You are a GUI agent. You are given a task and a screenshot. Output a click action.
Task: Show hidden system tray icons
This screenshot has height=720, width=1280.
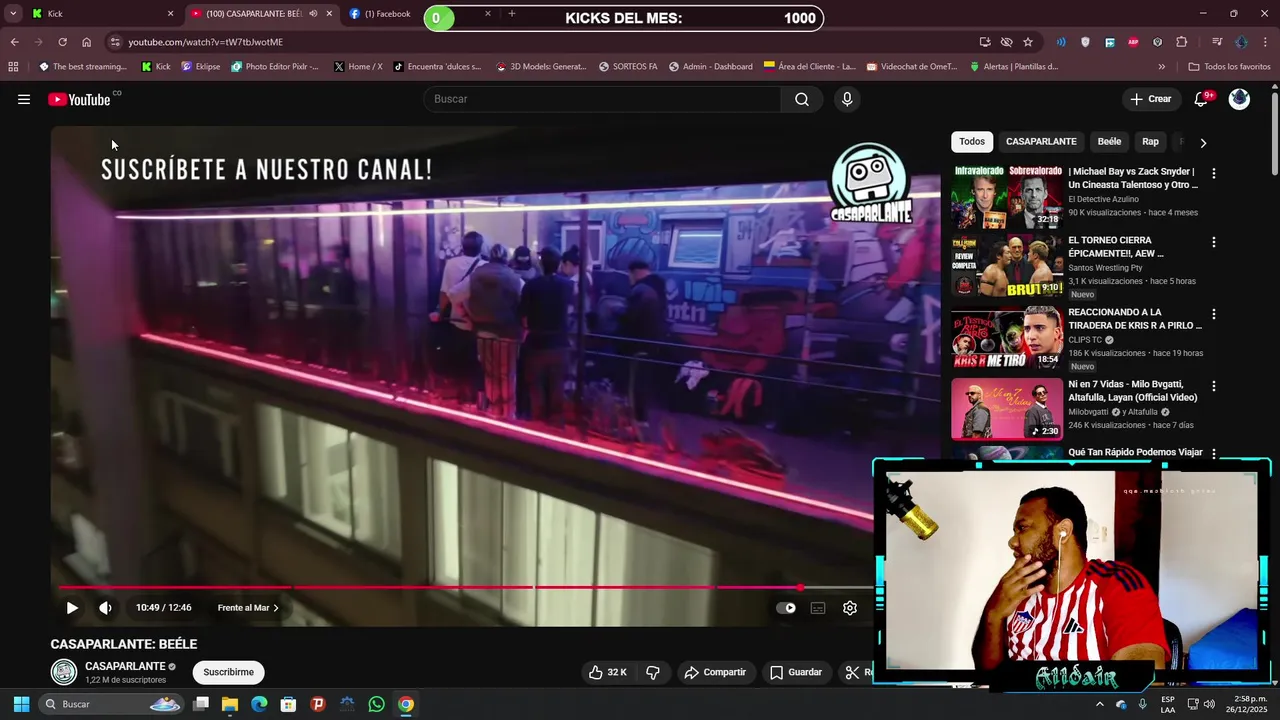pos(1099,704)
